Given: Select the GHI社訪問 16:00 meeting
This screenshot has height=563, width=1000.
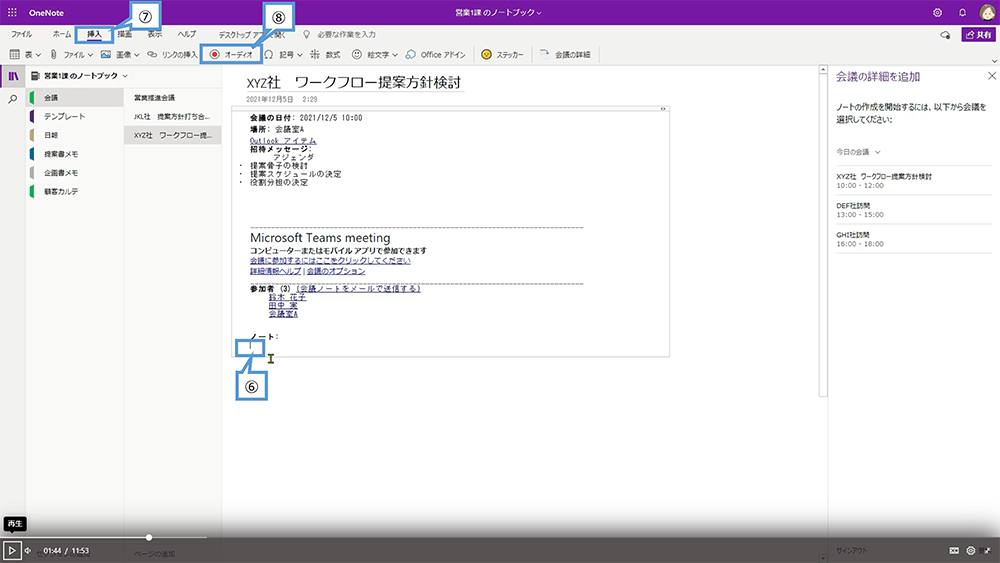Looking at the screenshot, I should (913, 239).
